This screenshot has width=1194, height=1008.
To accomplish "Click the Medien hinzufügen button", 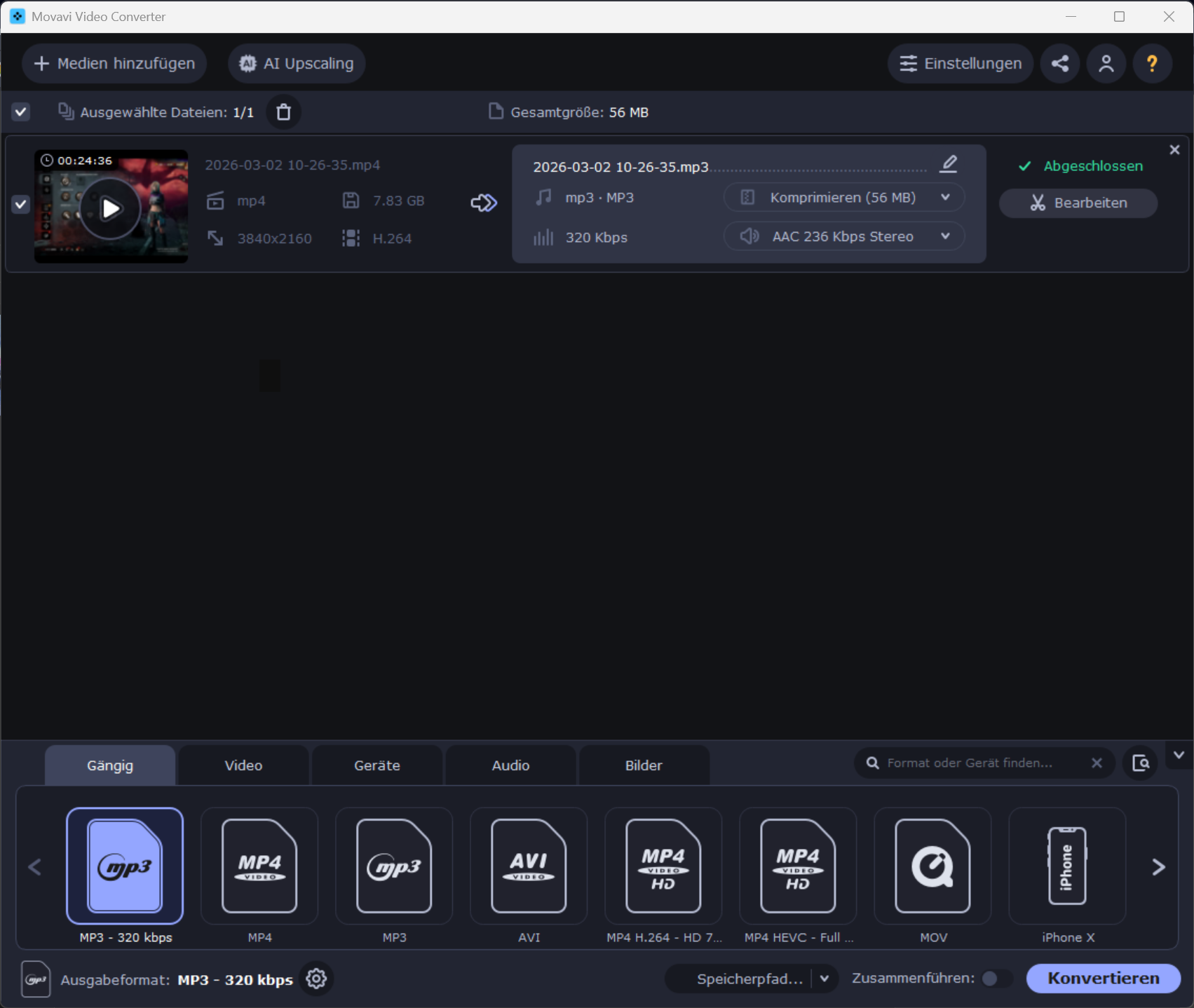I will [x=114, y=64].
